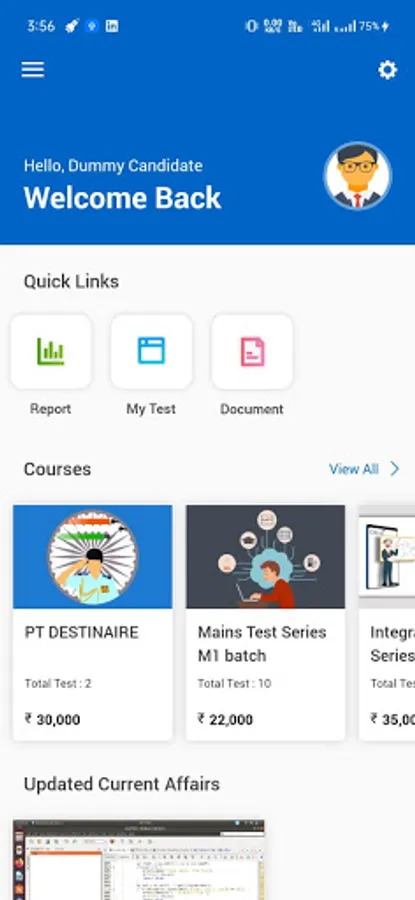Click the View All courses link
415x900 pixels.
354,469
